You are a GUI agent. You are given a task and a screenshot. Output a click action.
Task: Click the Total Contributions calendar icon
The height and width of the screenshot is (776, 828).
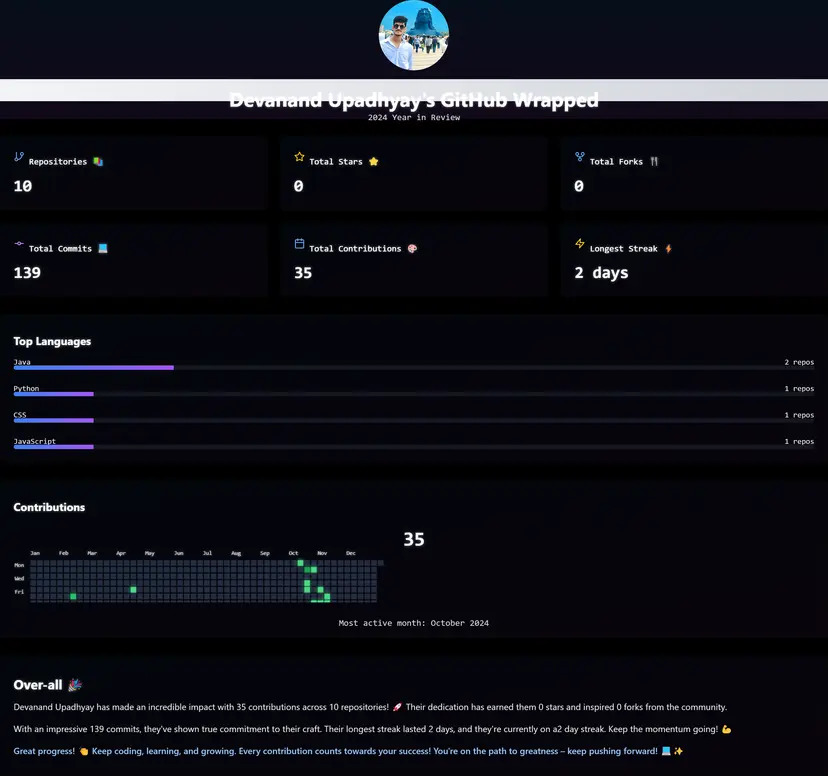coord(299,244)
